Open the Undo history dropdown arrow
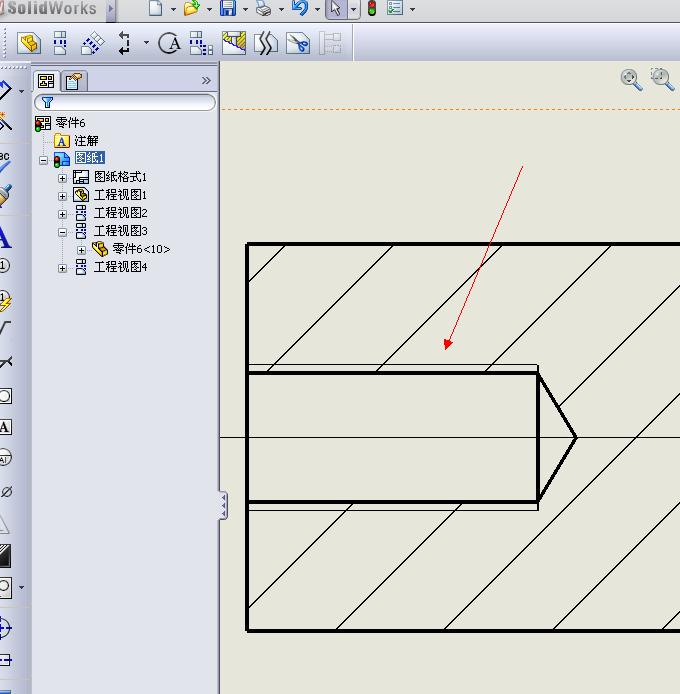Screen dimensions: 680x694 [x=317, y=9]
